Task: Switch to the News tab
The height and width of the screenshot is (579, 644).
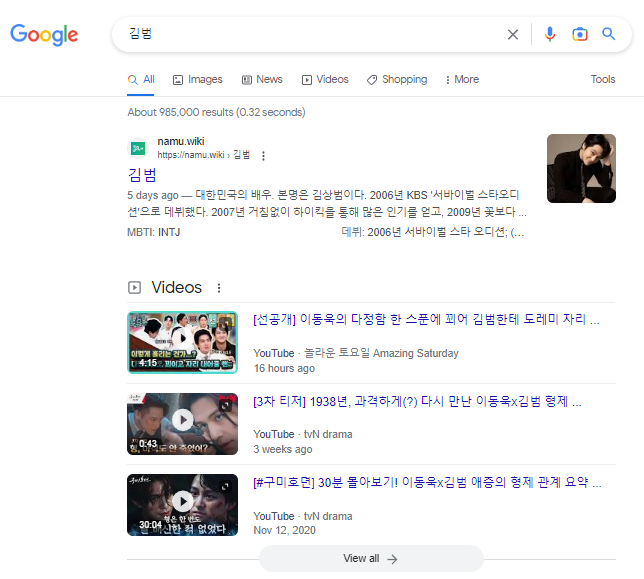Action: coord(262,79)
